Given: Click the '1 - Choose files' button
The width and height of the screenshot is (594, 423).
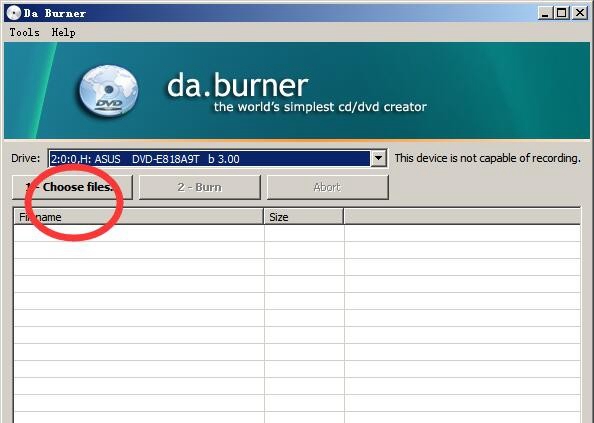Looking at the screenshot, I should 72,187.
